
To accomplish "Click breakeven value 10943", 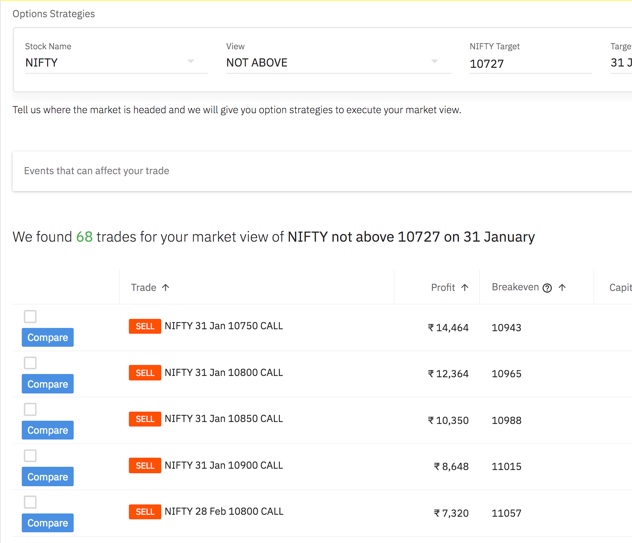I will pos(506,327).
